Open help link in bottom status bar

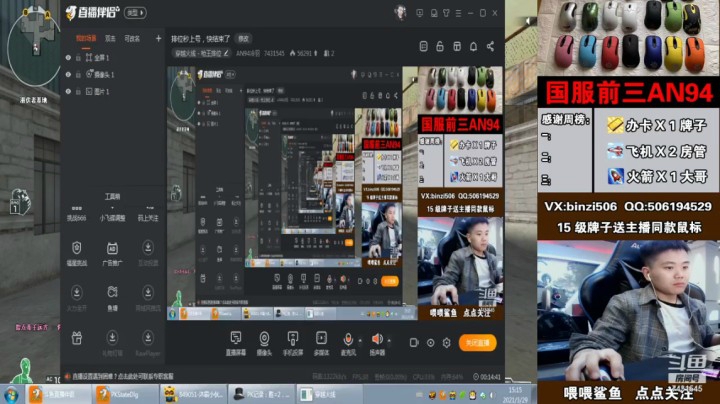[123, 376]
